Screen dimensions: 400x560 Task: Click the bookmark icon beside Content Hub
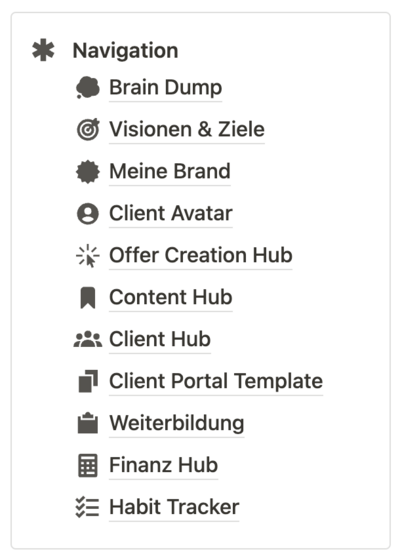tap(88, 298)
